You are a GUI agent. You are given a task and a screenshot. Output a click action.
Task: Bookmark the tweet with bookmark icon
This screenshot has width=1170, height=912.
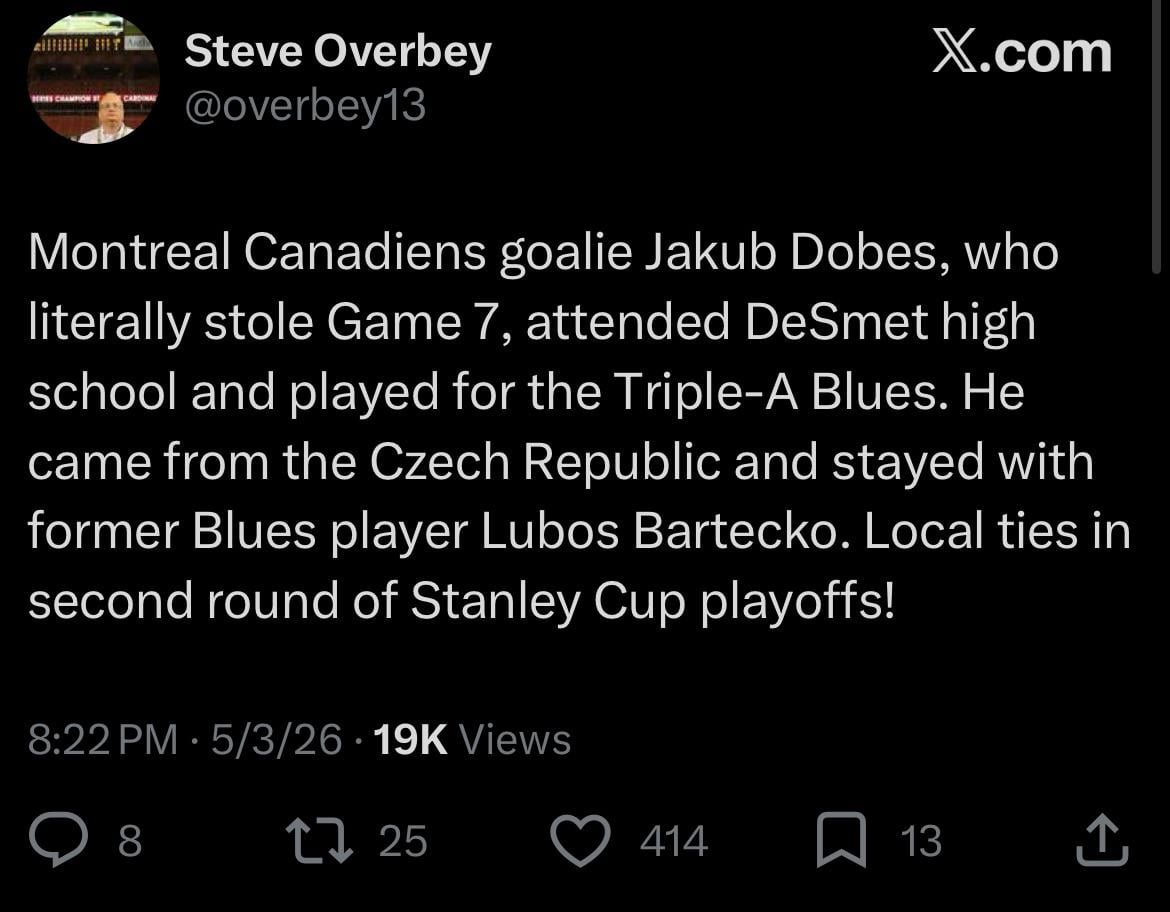842,840
